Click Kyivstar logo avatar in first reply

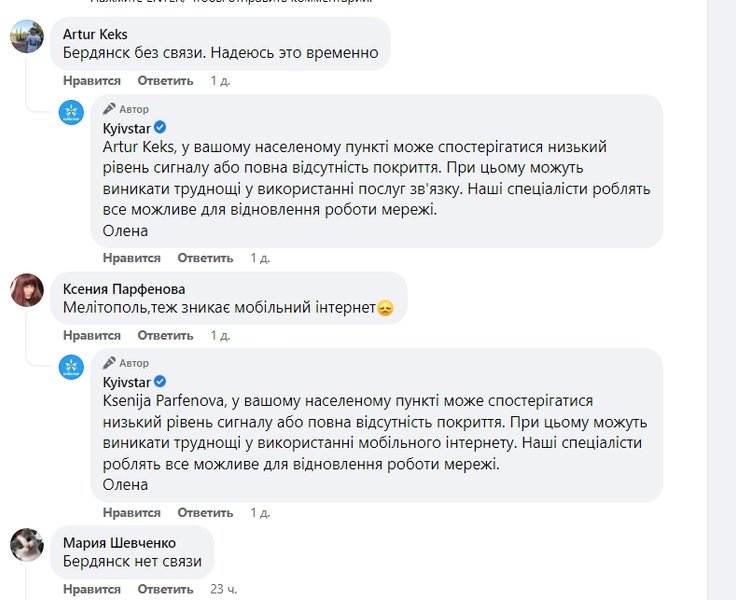(x=71, y=112)
